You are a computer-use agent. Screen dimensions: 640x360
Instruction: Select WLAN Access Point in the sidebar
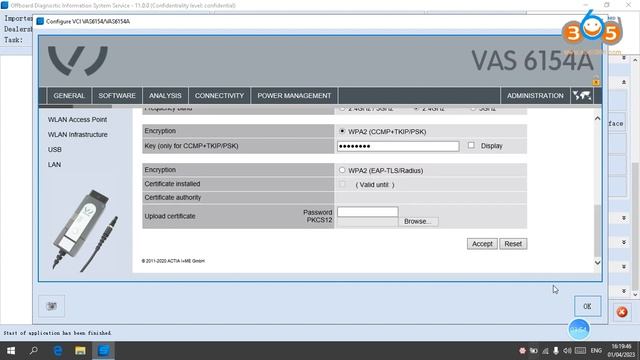pos(77,120)
